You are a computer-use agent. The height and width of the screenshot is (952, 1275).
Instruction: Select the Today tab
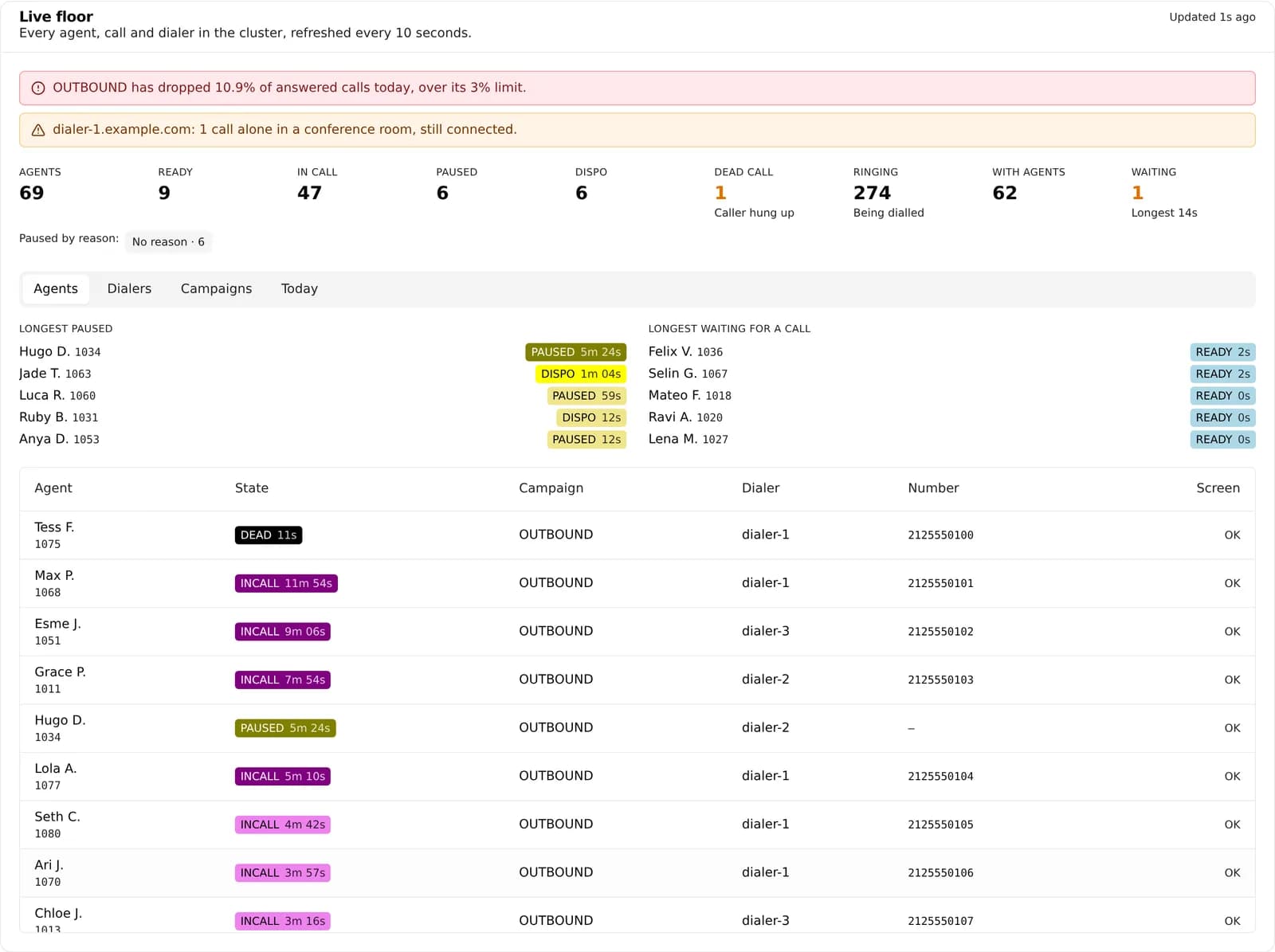tap(300, 288)
